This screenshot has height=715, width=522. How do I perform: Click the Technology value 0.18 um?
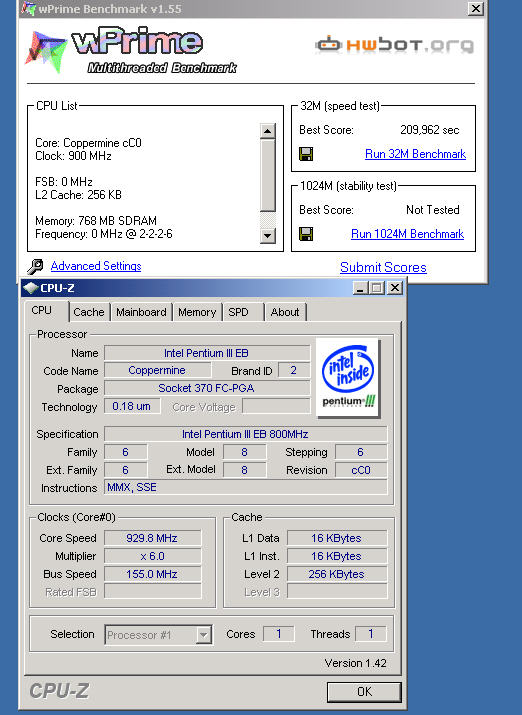[x=132, y=406]
